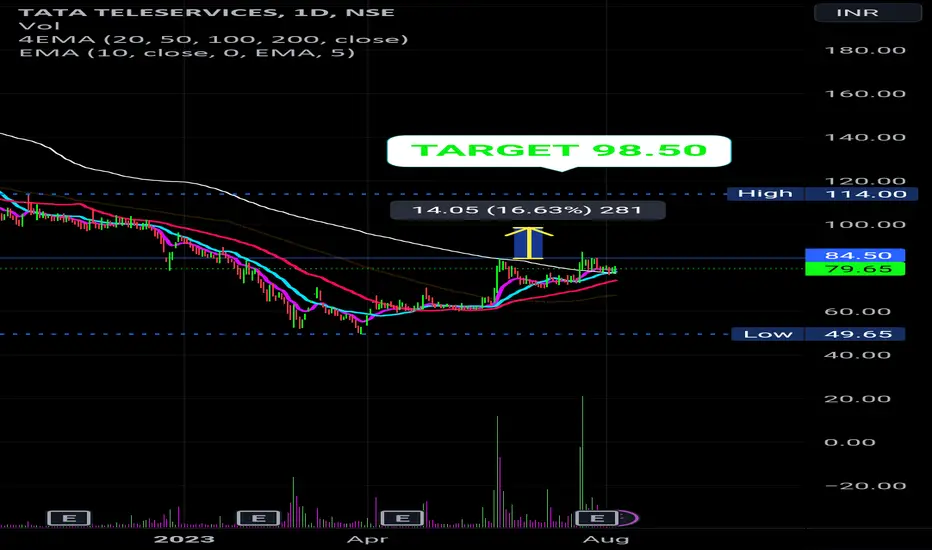Click the 180.00 price scale label

[x=865, y=50]
